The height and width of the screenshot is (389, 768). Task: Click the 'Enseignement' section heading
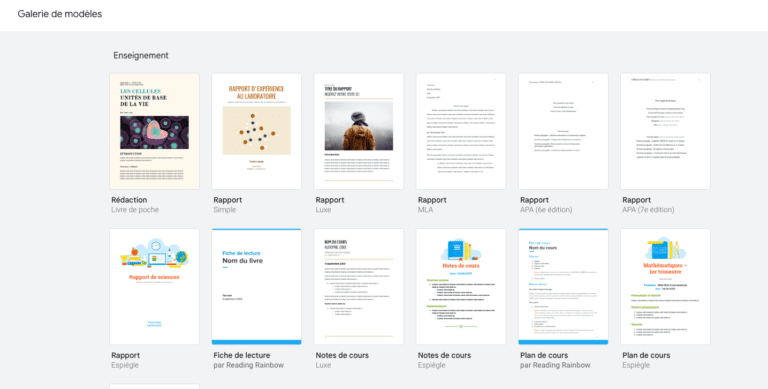pos(141,55)
